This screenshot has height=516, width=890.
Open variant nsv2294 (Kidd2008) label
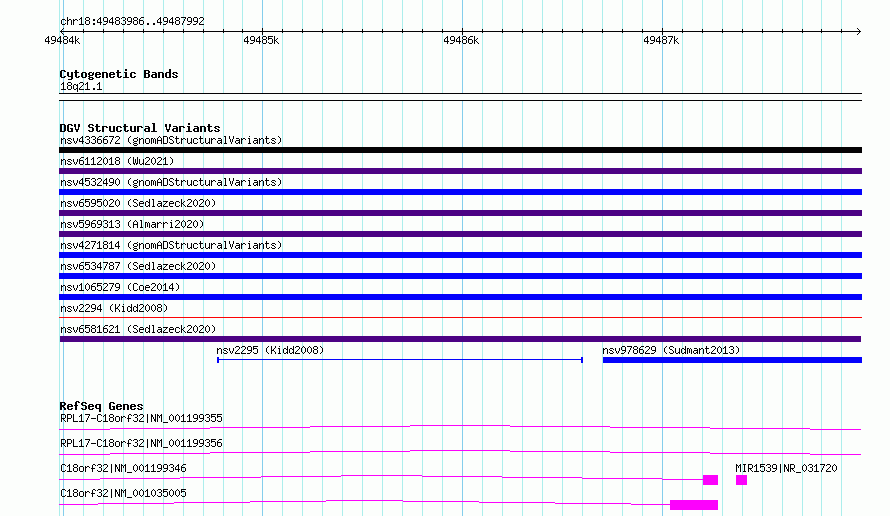[x=114, y=308]
